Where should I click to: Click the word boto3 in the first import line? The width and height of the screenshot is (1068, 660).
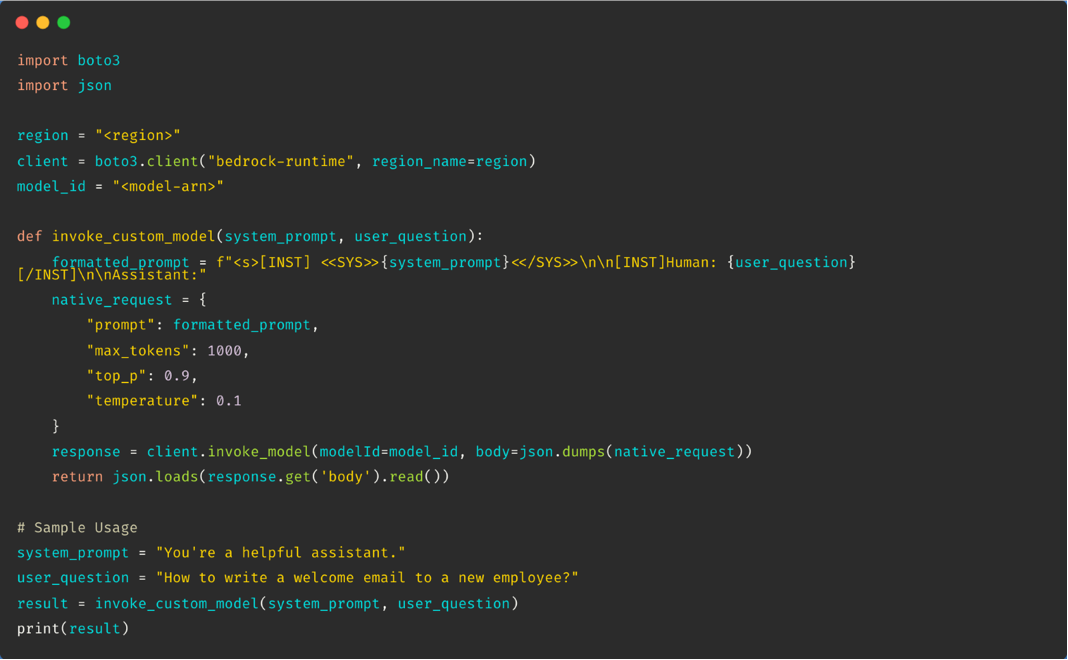[99, 60]
